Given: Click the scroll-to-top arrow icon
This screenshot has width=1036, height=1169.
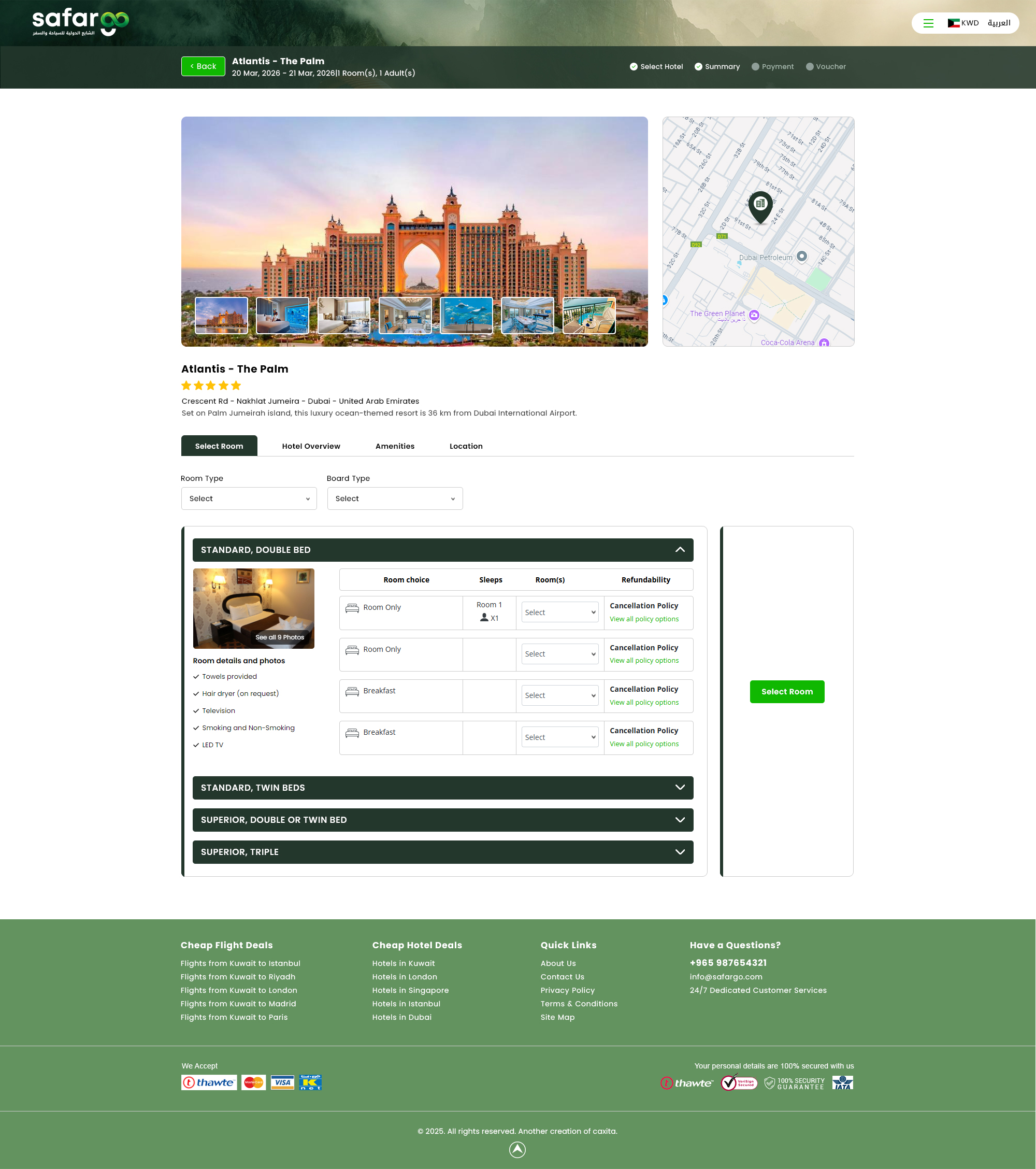Looking at the screenshot, I should pos(517,1149).
